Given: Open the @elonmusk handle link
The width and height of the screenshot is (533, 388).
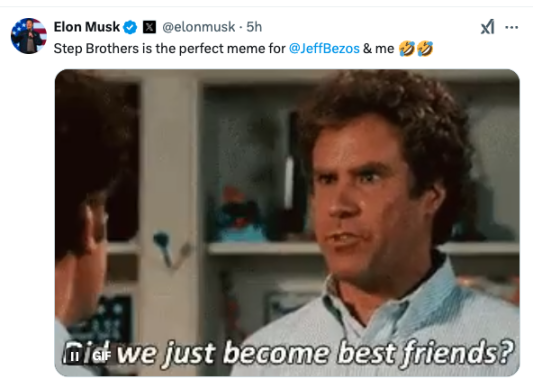Looking at the screenshot, I should (x=199, y=27).
